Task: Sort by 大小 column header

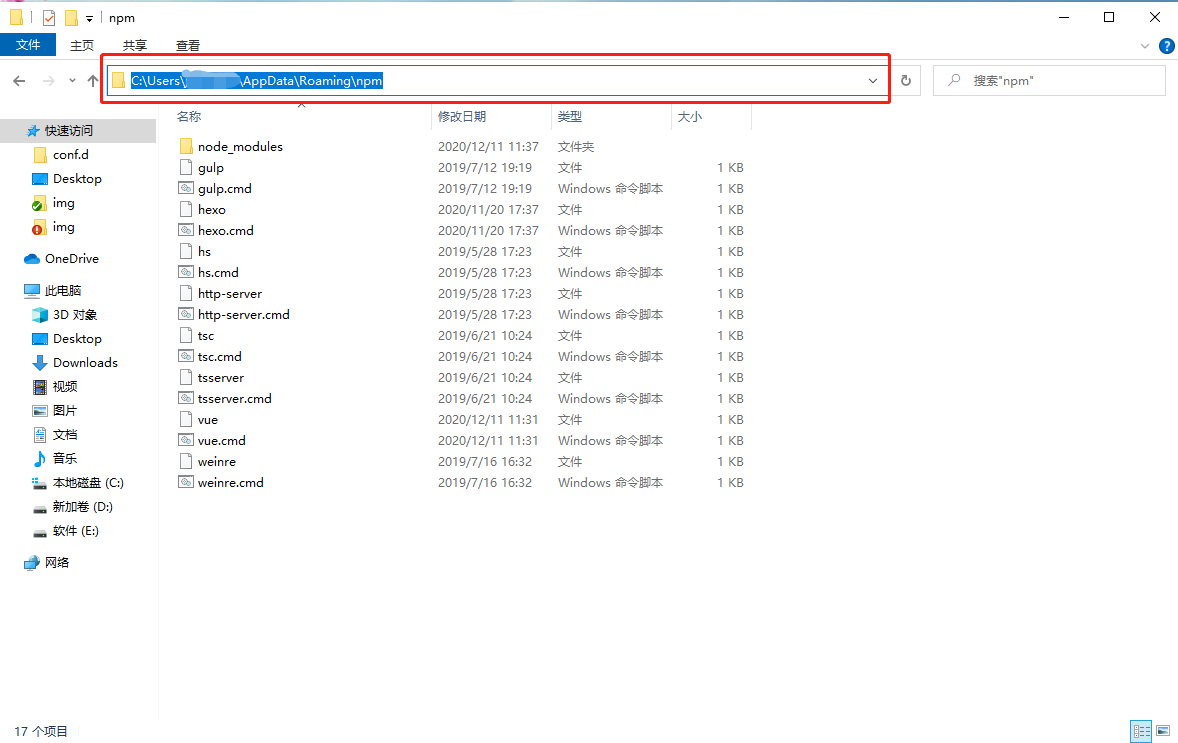Action: 690,116
